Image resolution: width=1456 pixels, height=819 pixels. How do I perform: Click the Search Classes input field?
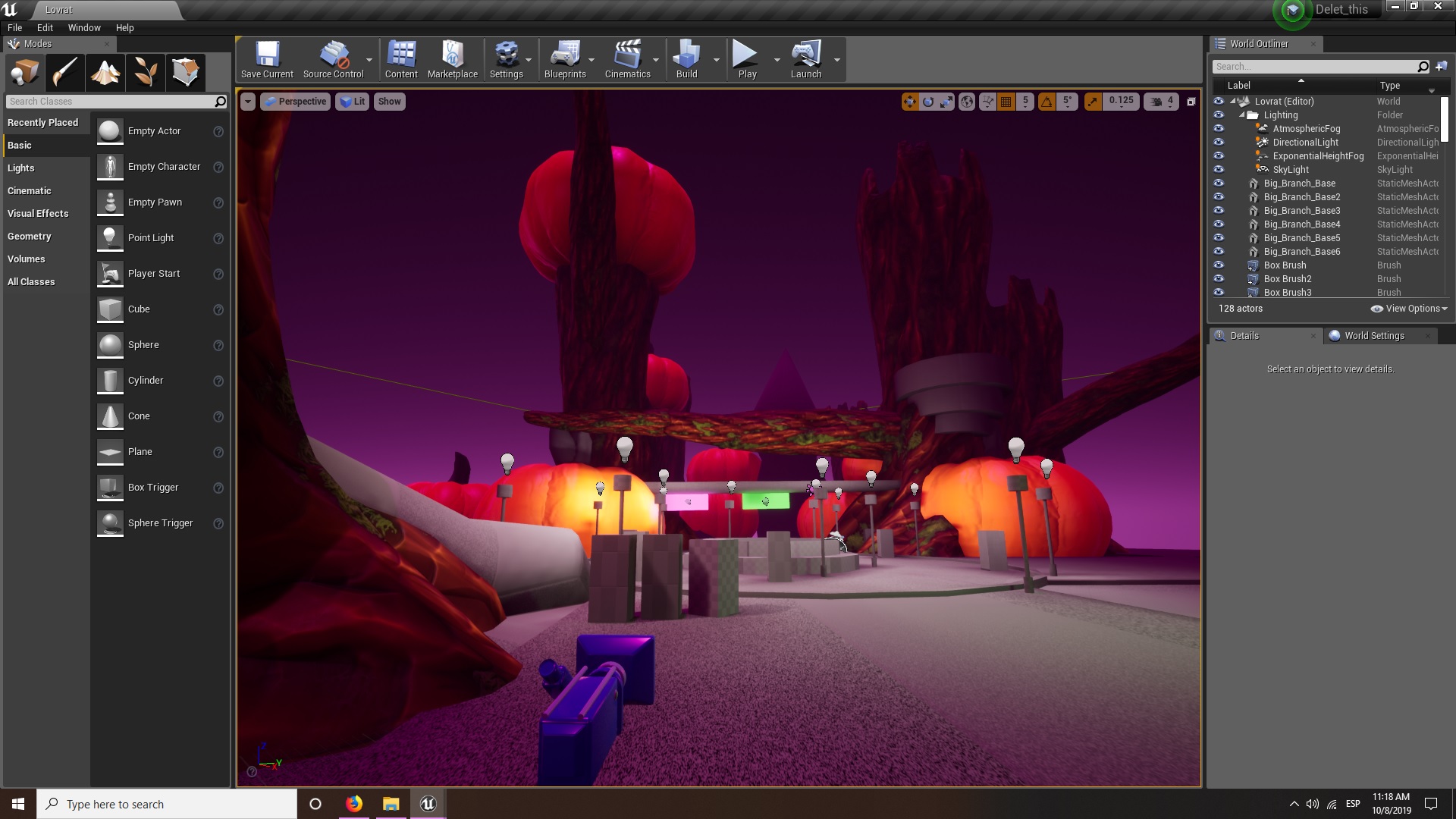click(x=110, y=102)
